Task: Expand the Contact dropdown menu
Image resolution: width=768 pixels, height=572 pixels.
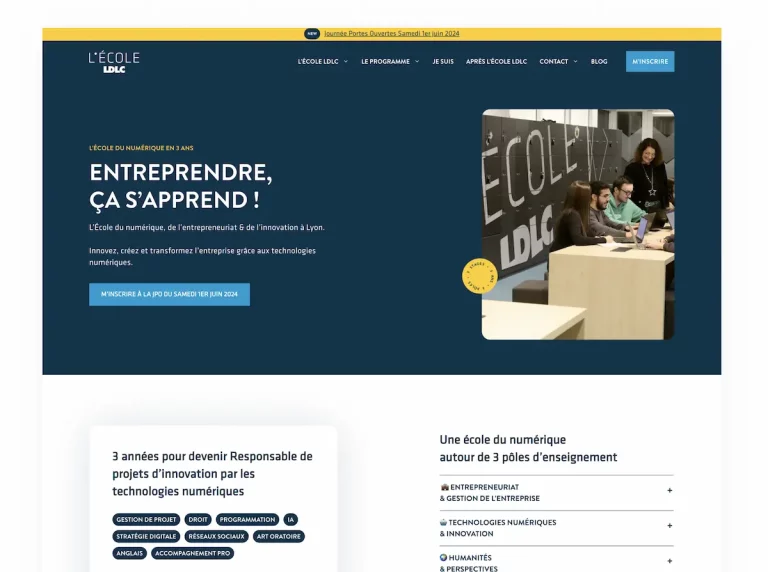Action: click(558, 62)
